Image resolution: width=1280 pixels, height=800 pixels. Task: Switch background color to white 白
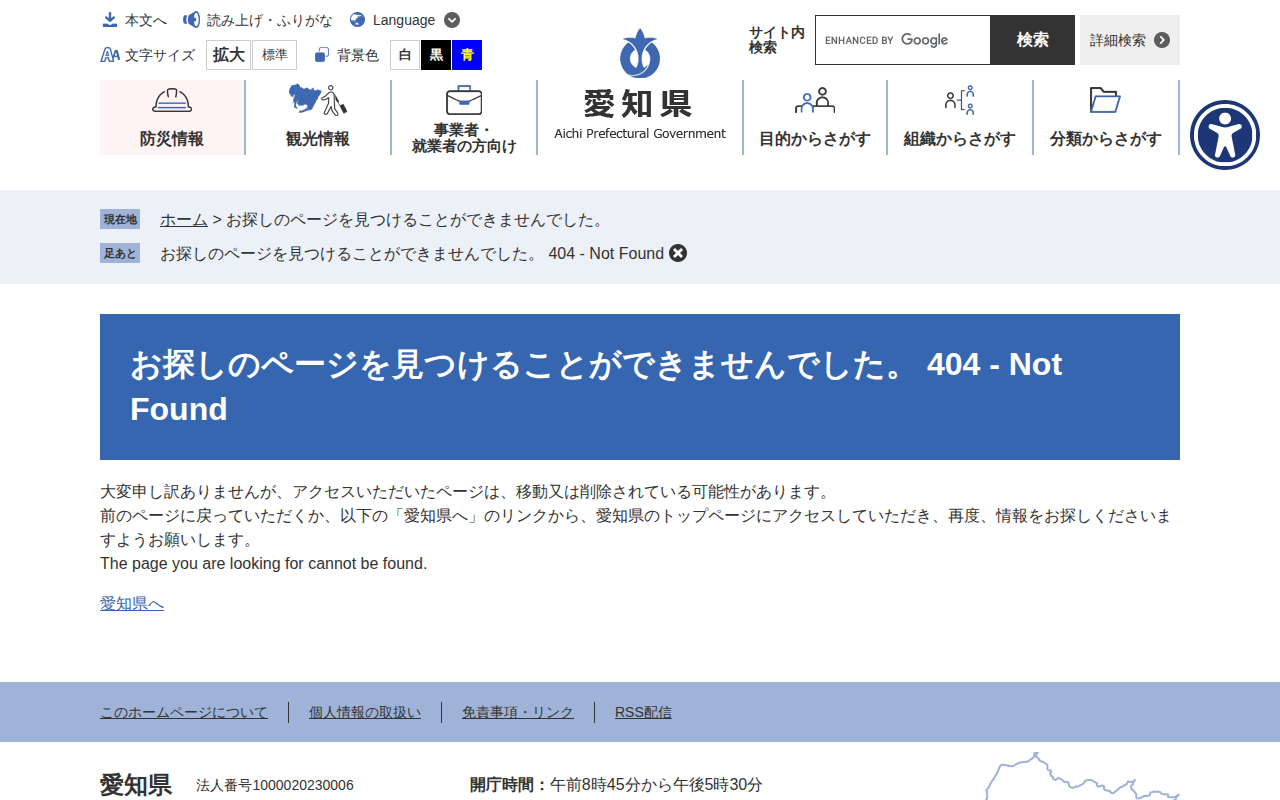coord(405,55)
